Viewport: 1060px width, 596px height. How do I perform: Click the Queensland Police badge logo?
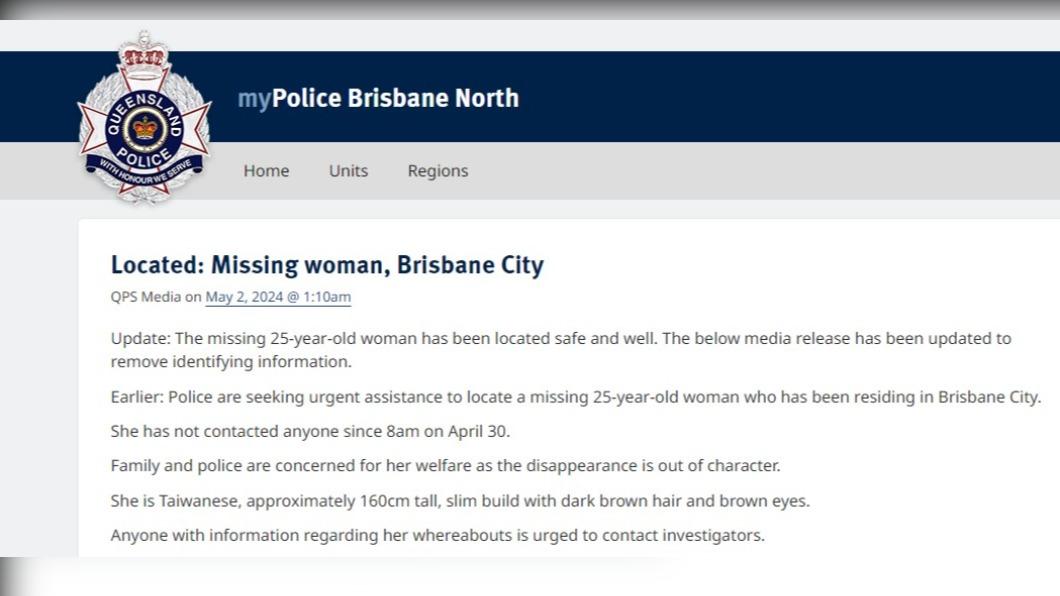coord(145,117)
